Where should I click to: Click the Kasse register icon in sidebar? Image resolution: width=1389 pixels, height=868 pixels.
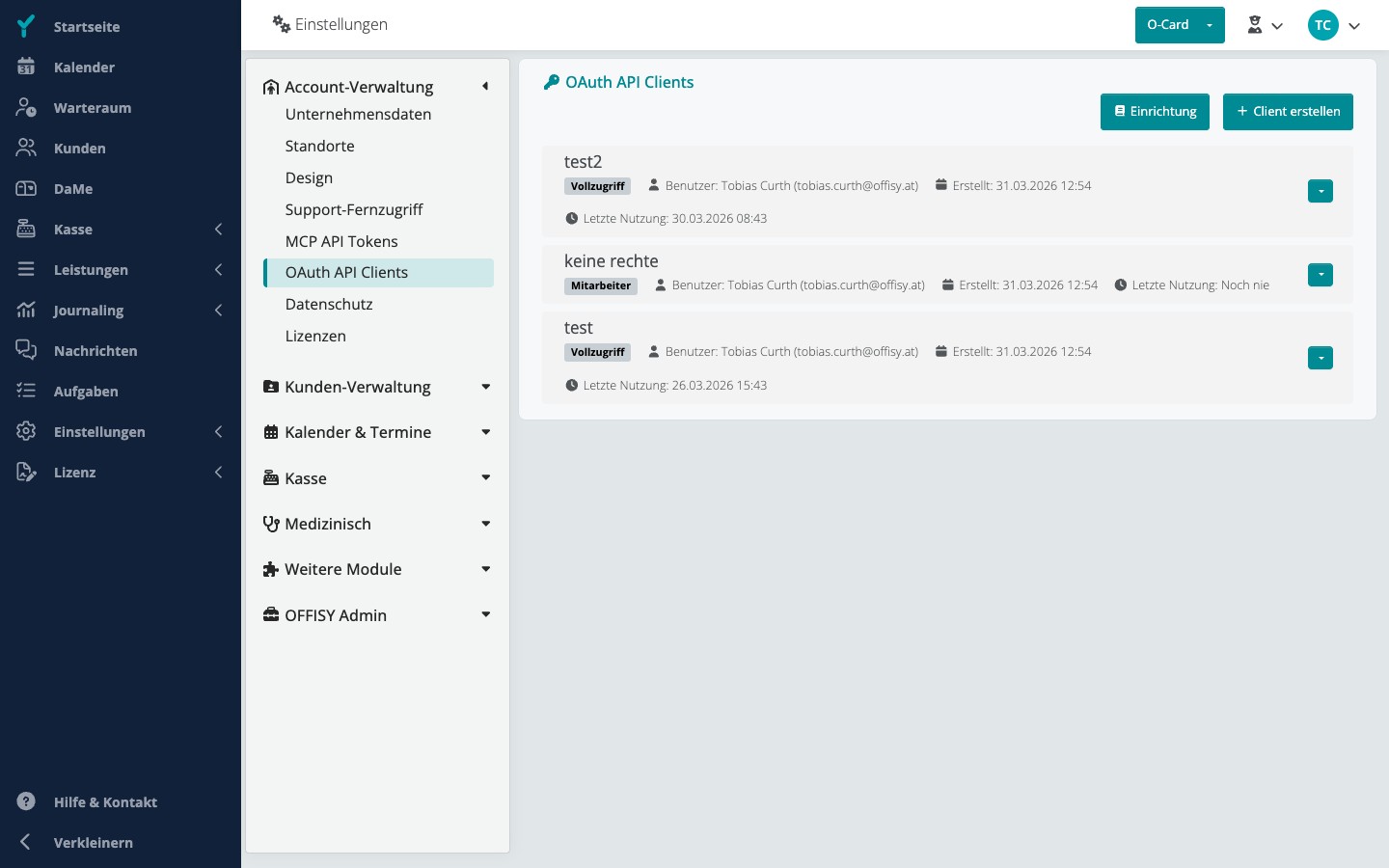pos(26,229)
